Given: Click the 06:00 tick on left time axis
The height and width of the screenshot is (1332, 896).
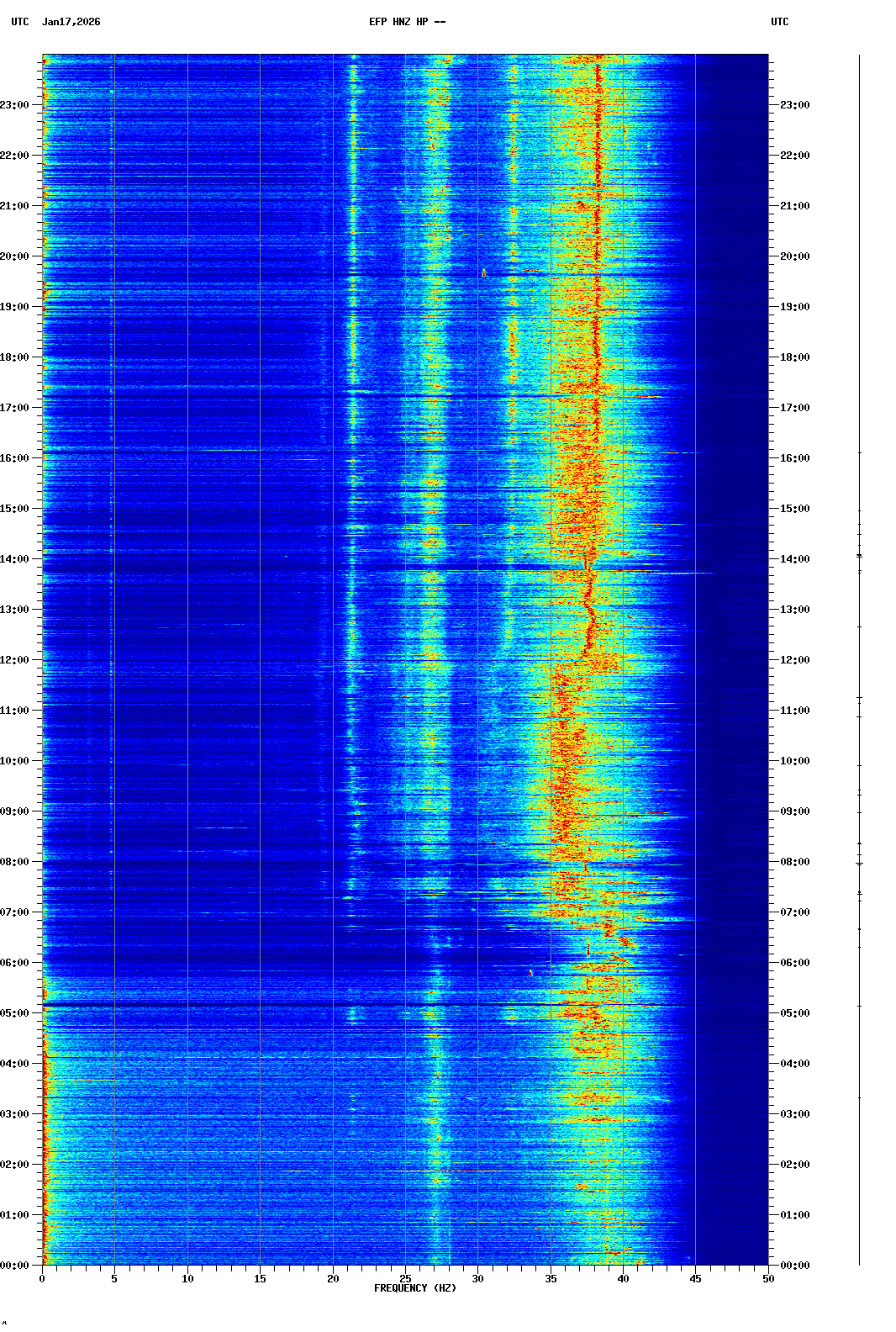Looking at the screenshot, I should point(15,963).
